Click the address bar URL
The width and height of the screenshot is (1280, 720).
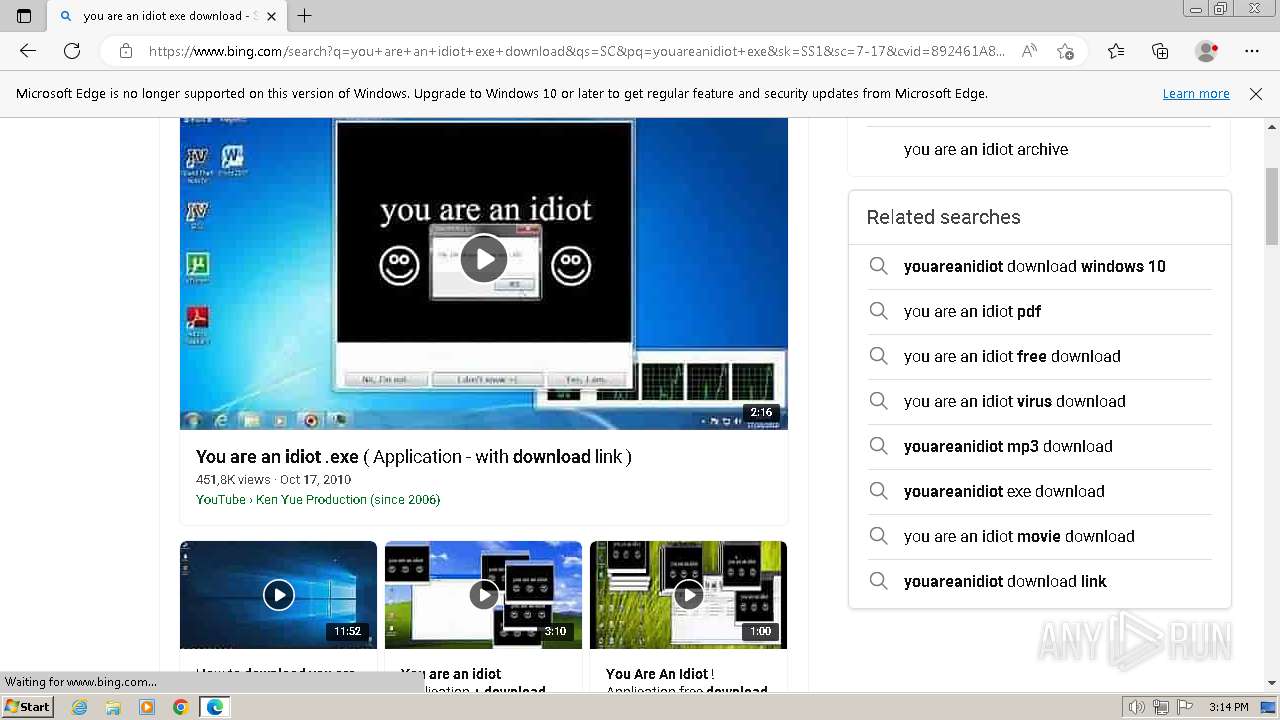576,51
